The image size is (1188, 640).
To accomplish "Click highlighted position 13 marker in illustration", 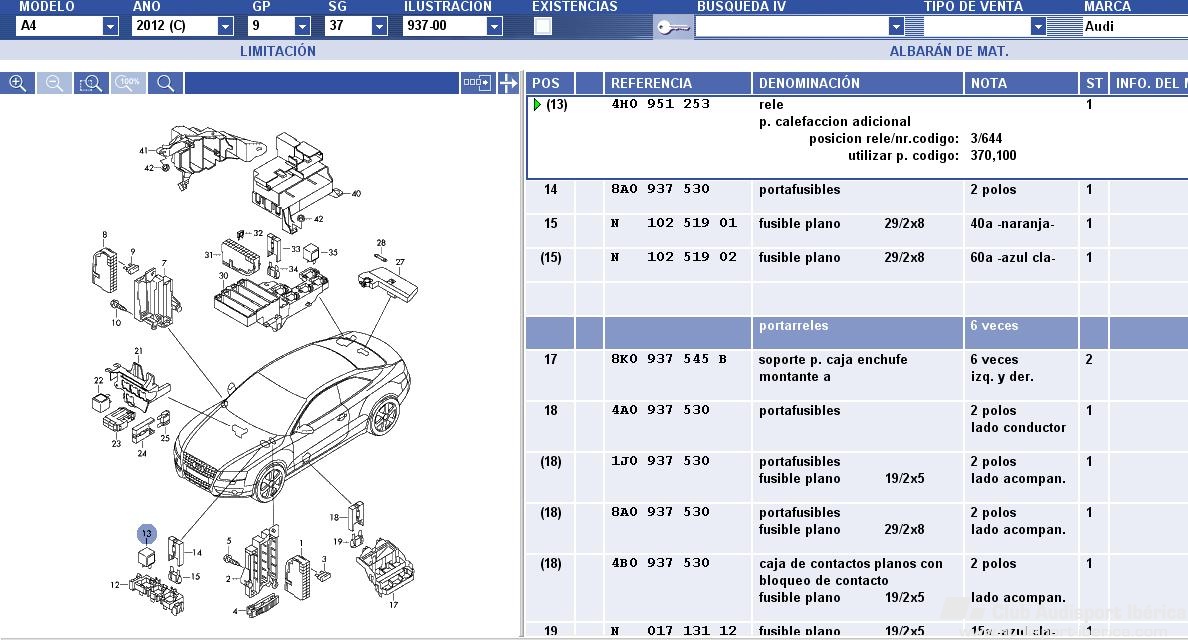I will (x=146, y=534).
